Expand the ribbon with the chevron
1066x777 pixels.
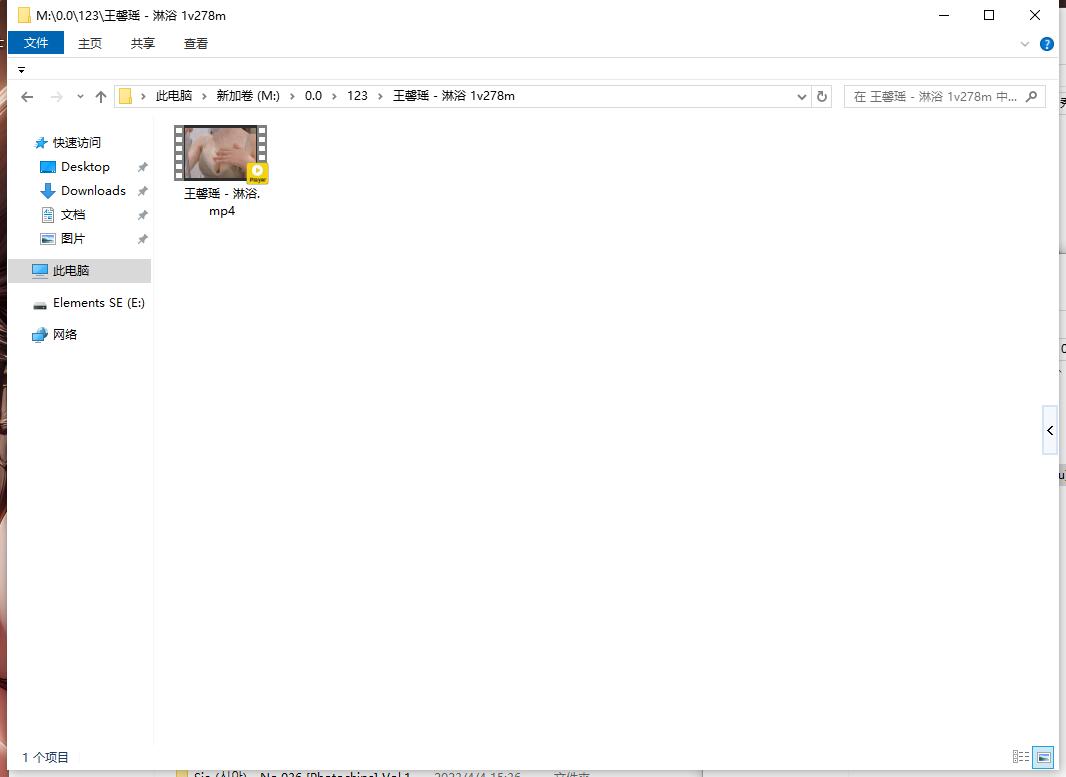[1024, 44]
